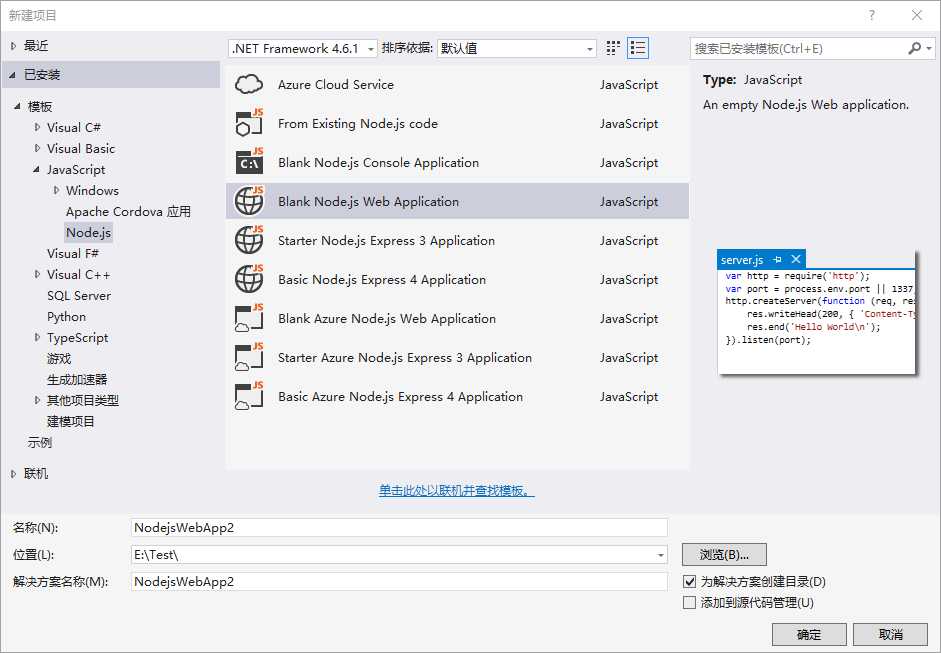
Task: Select Apache Cordova 应用 in tree
Action: (128, 211)
